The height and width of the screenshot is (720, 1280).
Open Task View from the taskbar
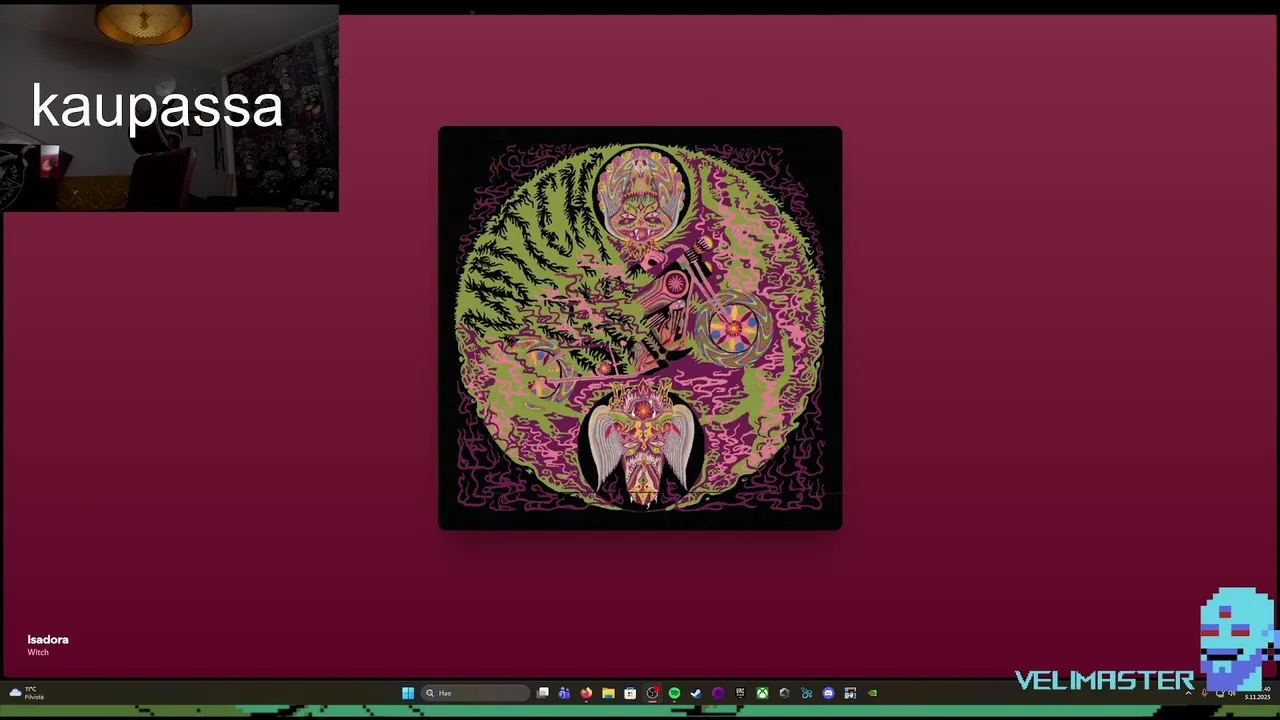(x=543, y=693)
